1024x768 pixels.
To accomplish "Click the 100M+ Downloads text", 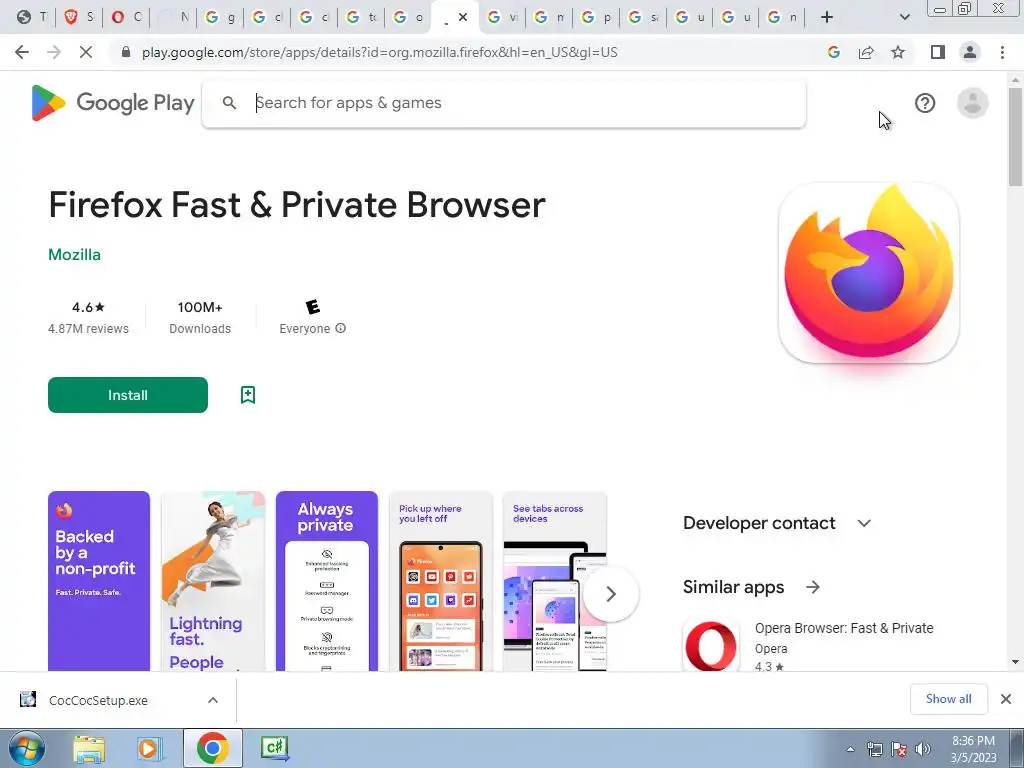I will (200, 317).
